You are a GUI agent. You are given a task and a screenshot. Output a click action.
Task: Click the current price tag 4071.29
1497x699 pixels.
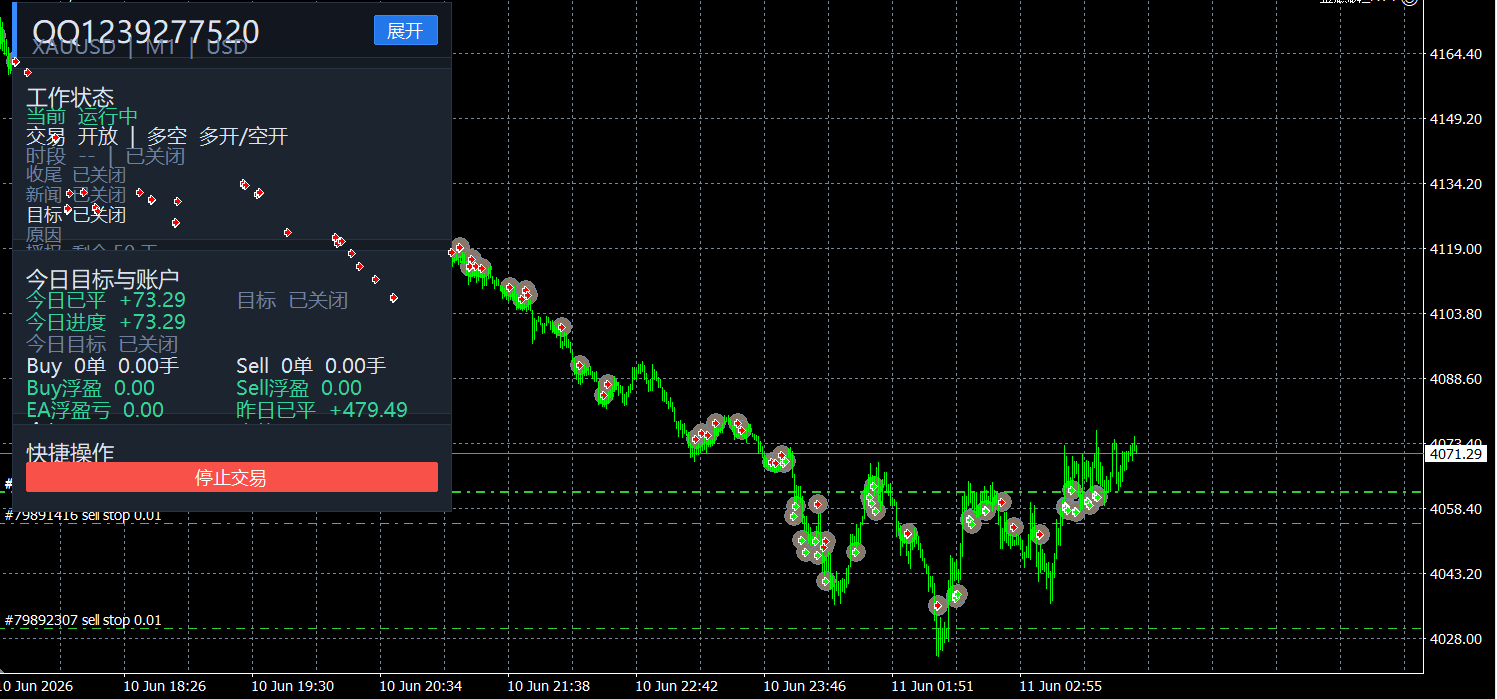pos(1457,454)
